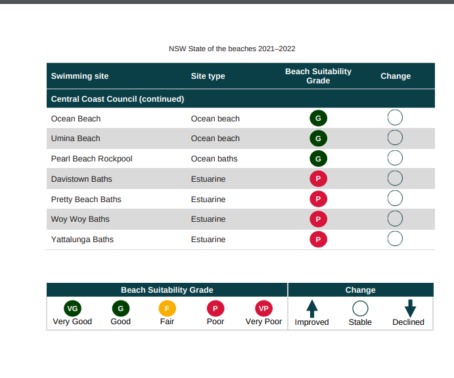Click the 'Poor' legend label
Viewport: 454px width, 378px height.
(215, 321)
